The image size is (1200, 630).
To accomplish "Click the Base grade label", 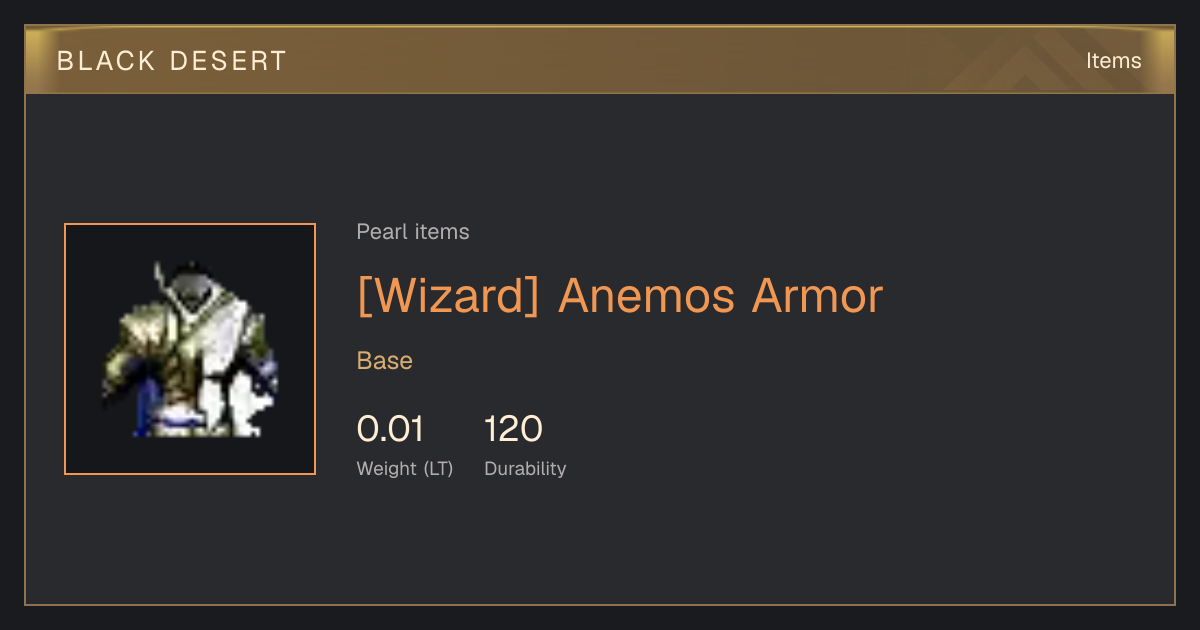I will pos(385,361).
